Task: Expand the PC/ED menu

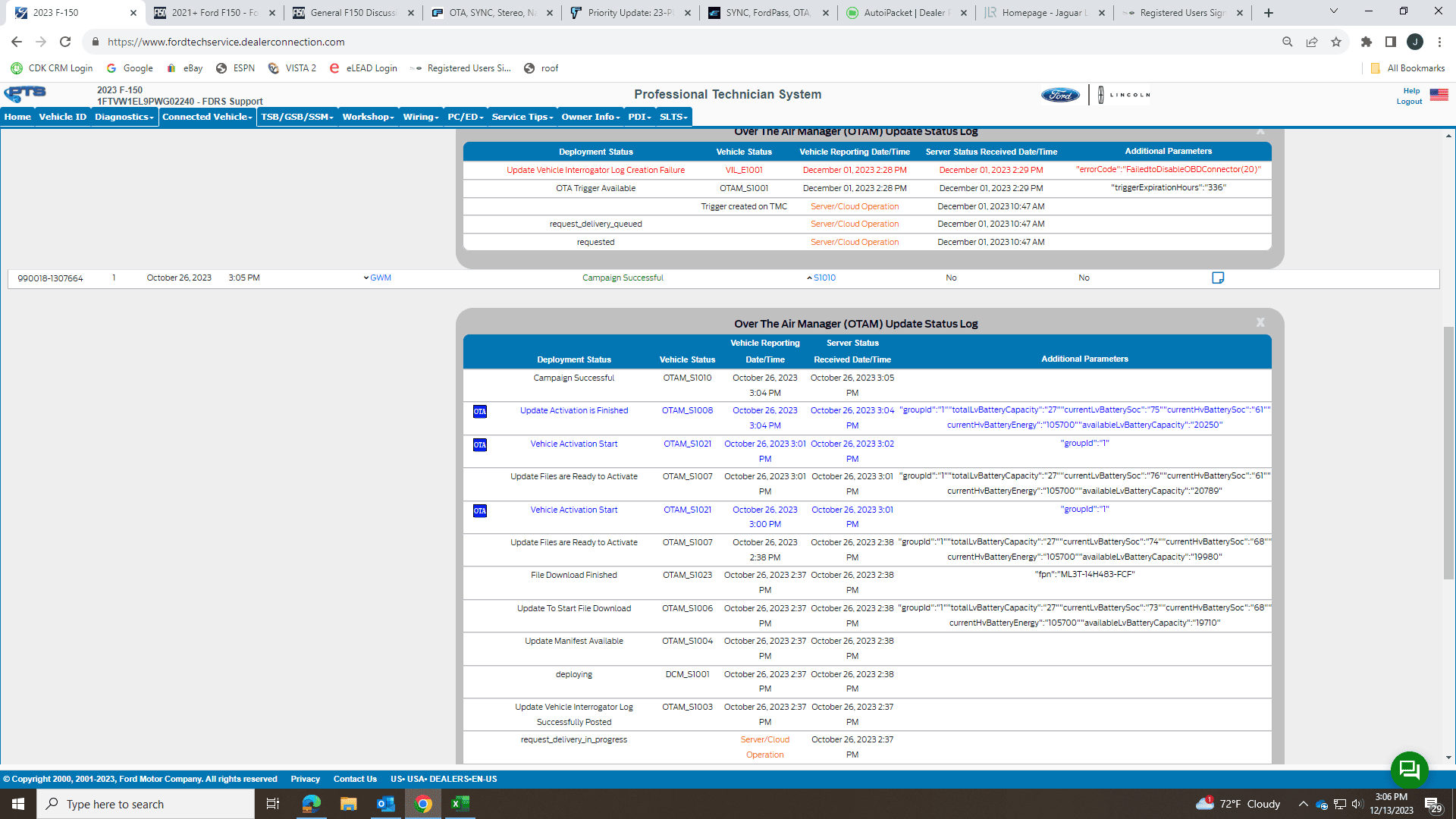Action: coord(466,117)
